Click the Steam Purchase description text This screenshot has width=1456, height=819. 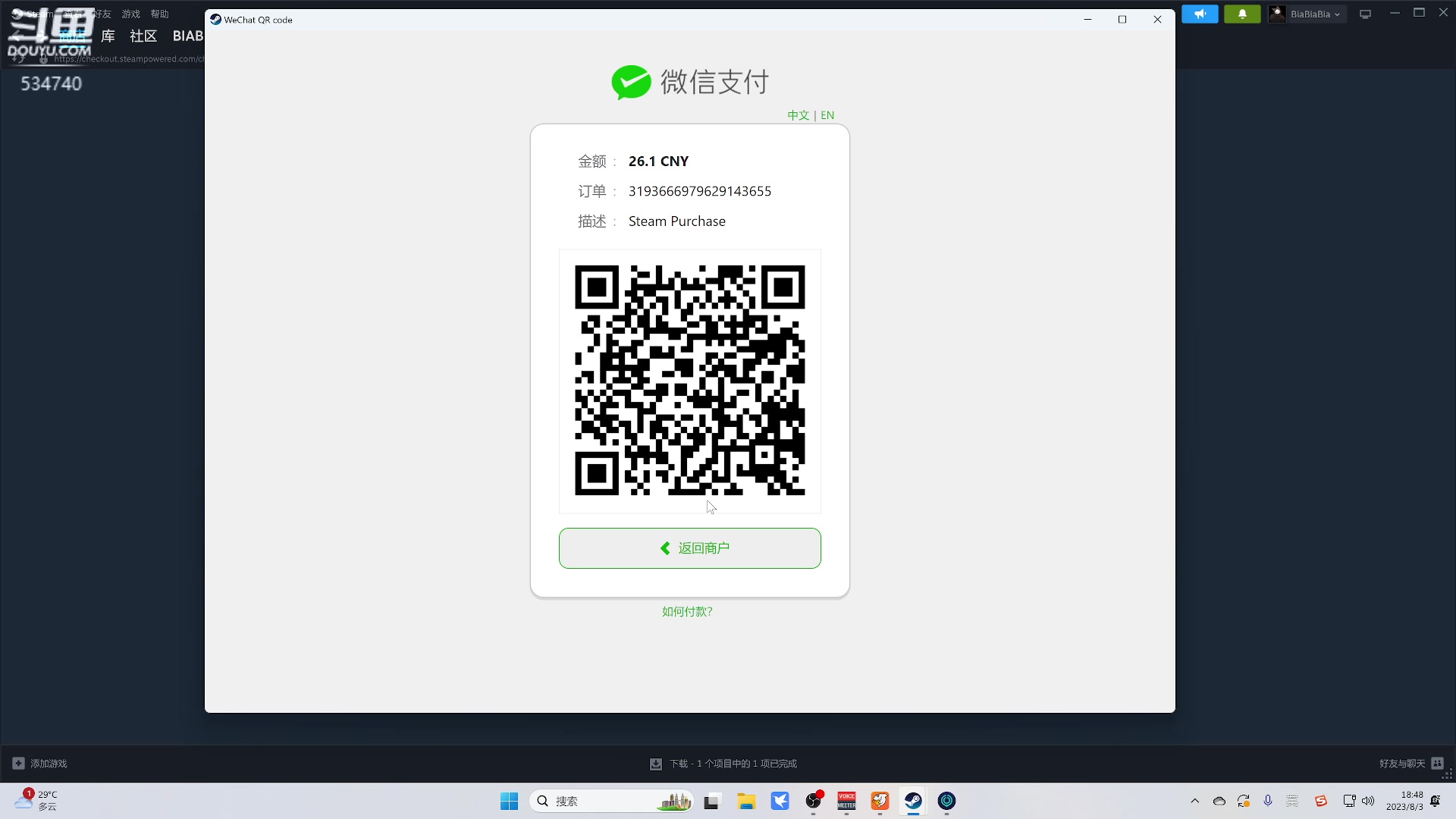pyautogui.click(x=677, y=221)
